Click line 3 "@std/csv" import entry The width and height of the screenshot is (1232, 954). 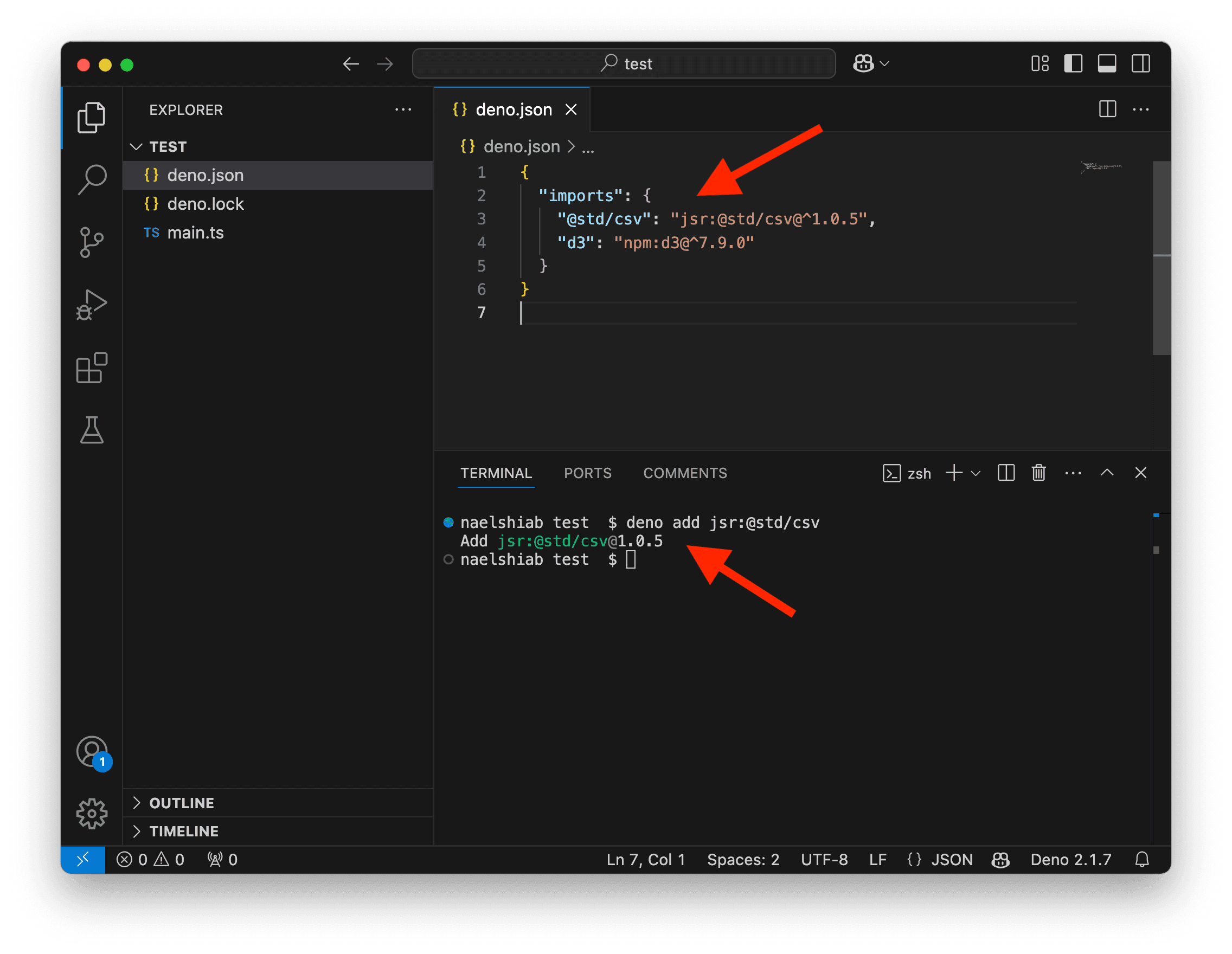715,219
